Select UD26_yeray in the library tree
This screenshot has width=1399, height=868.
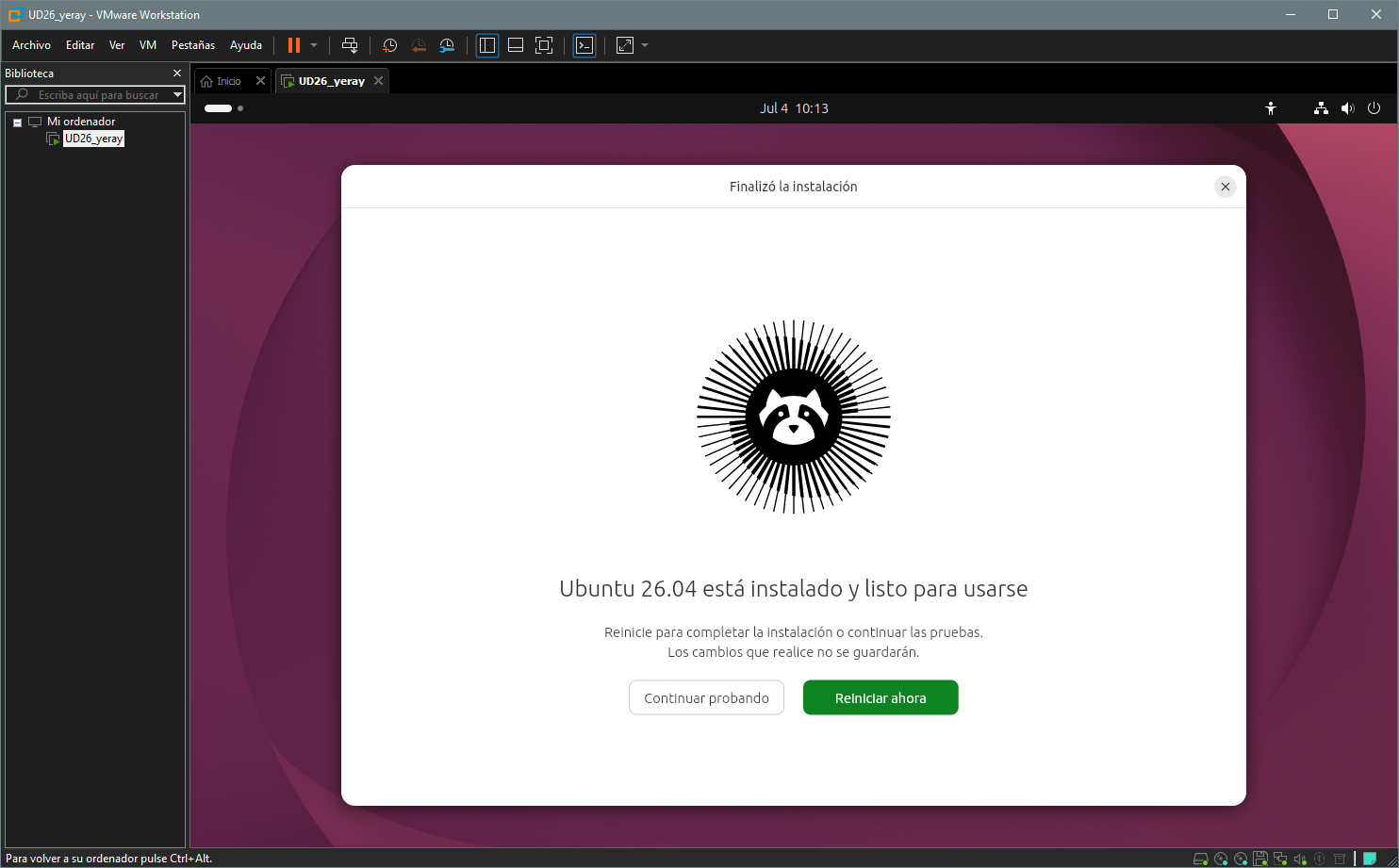pos(93,139)
